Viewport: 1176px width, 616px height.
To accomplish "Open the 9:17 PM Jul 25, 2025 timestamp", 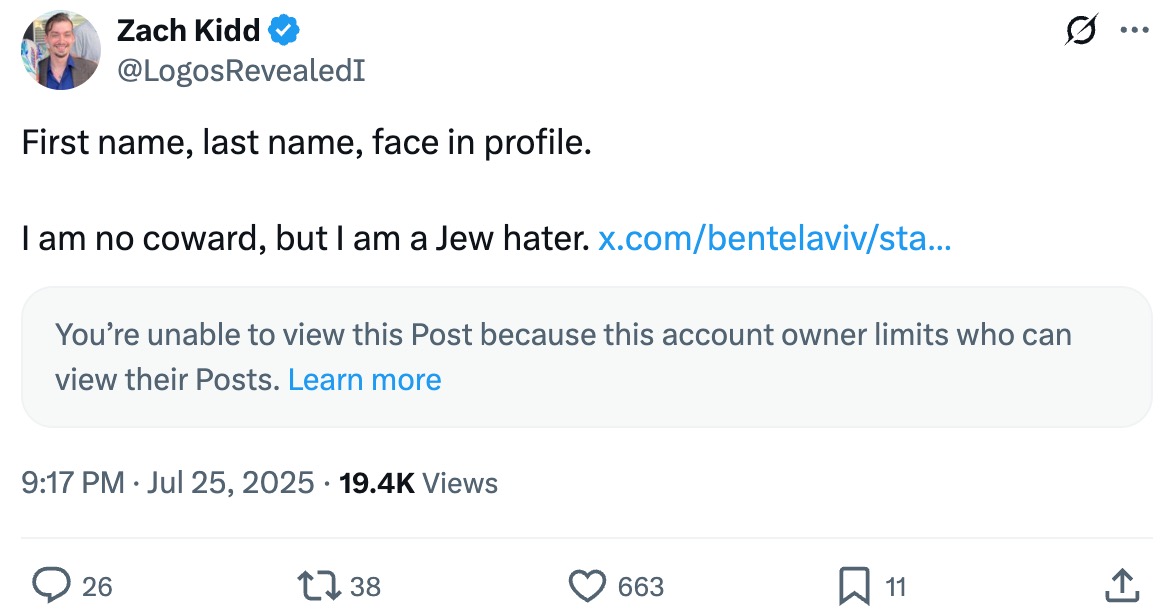I will point(168,484).
